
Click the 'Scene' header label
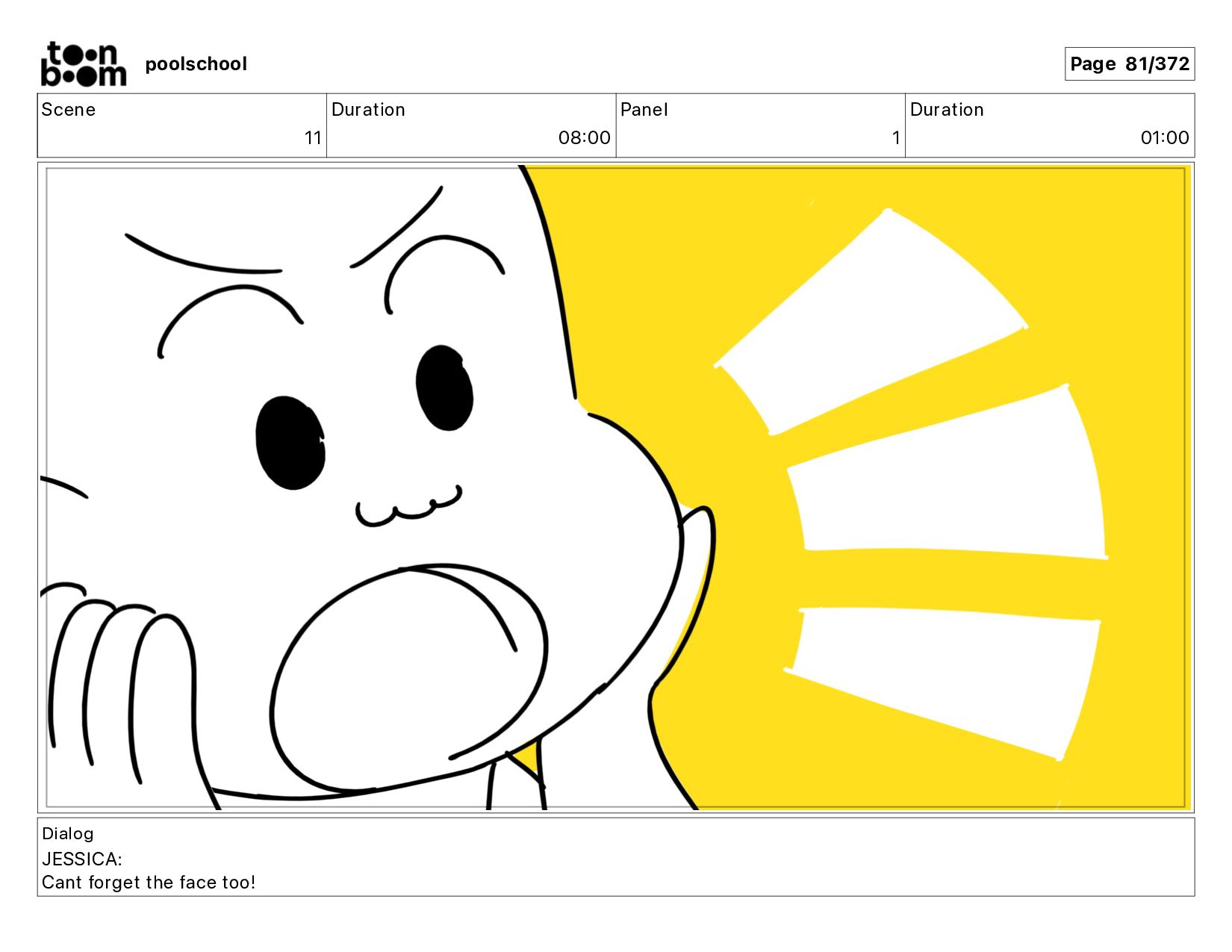[69, 110]
